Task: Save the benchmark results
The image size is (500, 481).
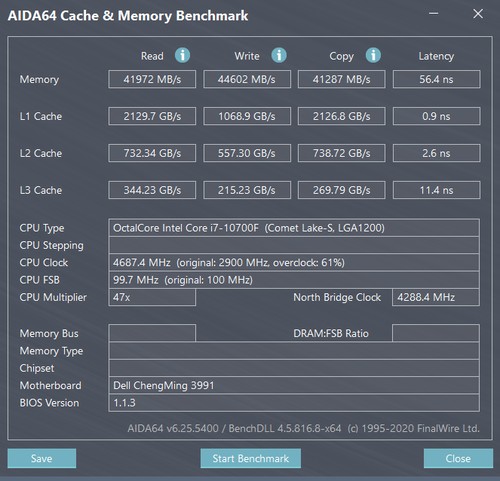Action: [x=42, y=458]
